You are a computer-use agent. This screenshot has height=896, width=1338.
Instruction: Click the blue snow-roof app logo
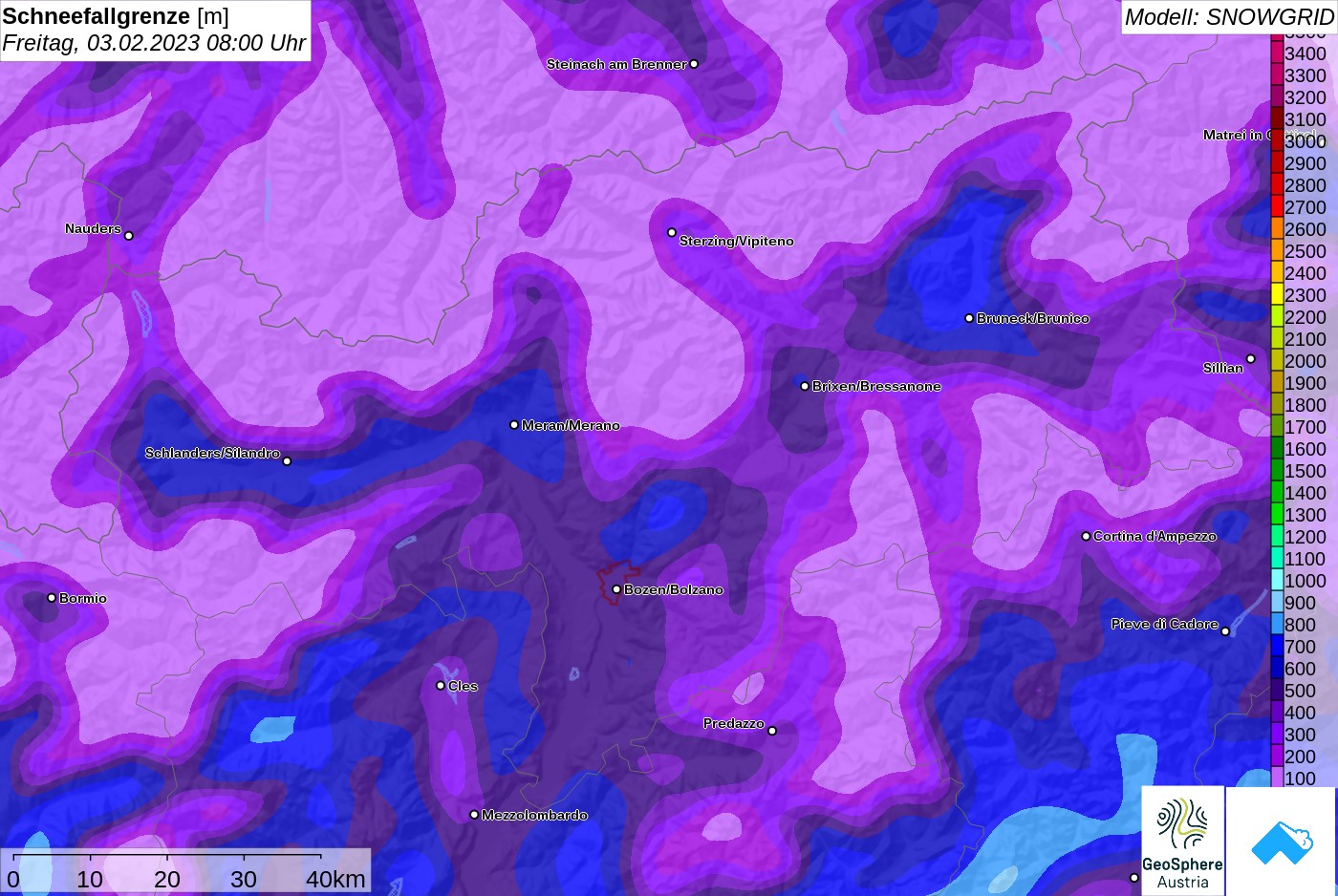tap(1282, 842)
